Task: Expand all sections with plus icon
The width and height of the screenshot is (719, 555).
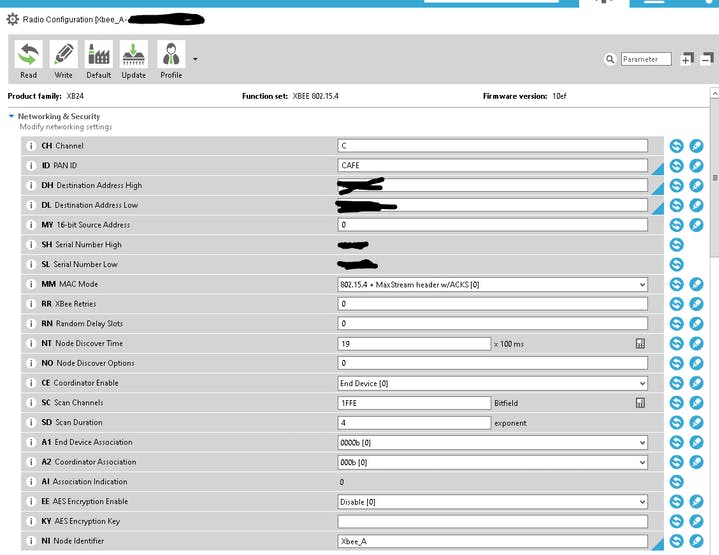Action: pos(687,59)
